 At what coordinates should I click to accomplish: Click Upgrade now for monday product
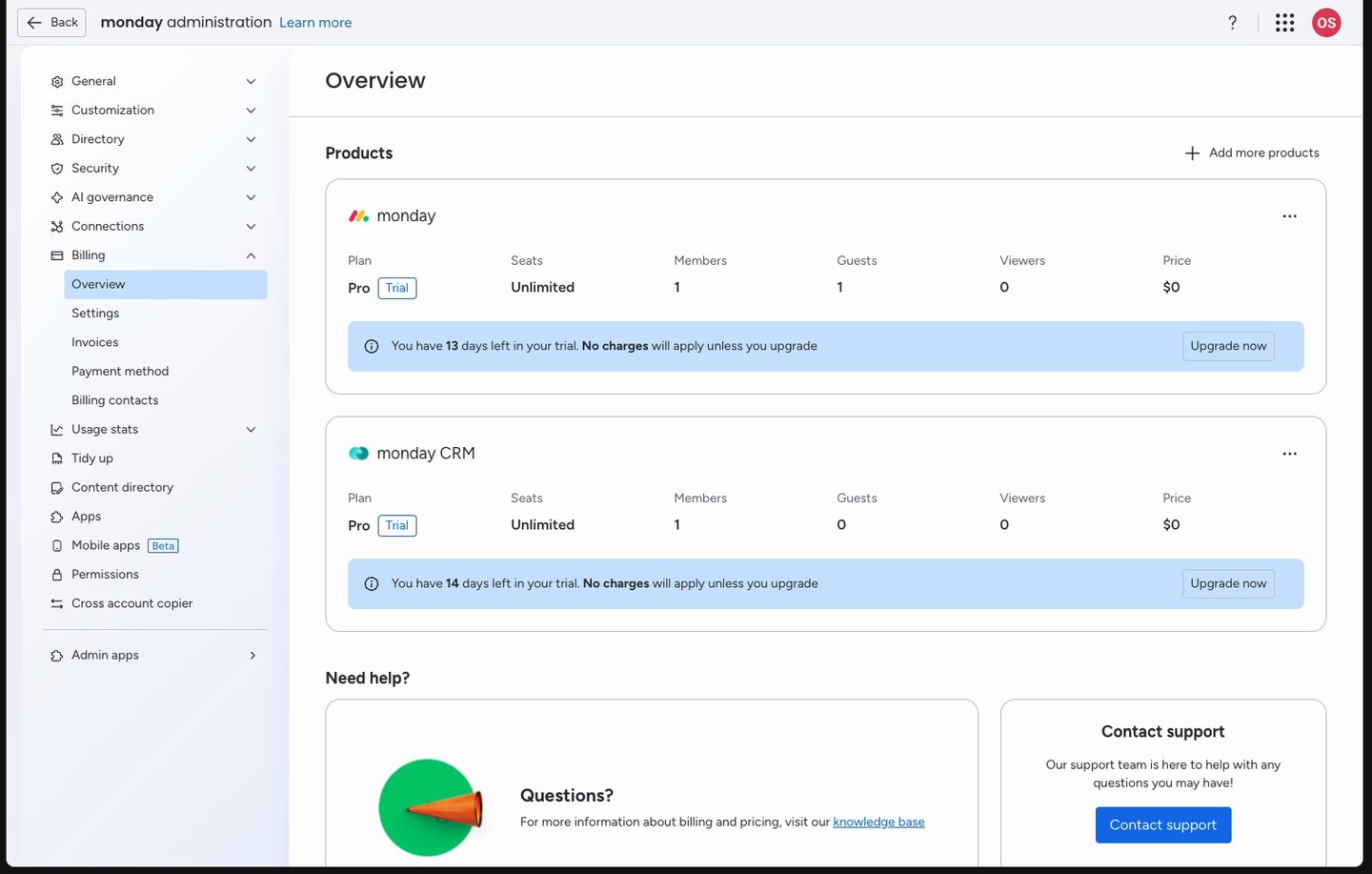click(x=1228, y=347)
